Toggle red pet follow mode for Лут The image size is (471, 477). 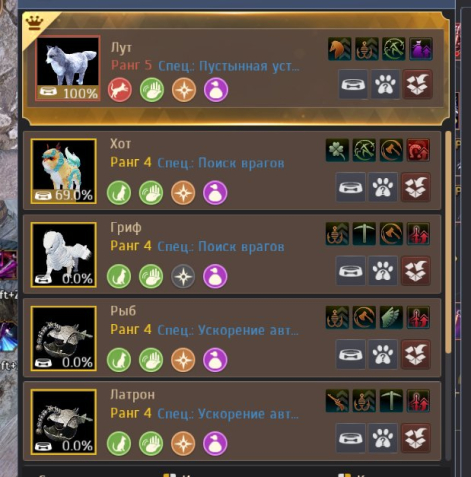tap(120, 90)
